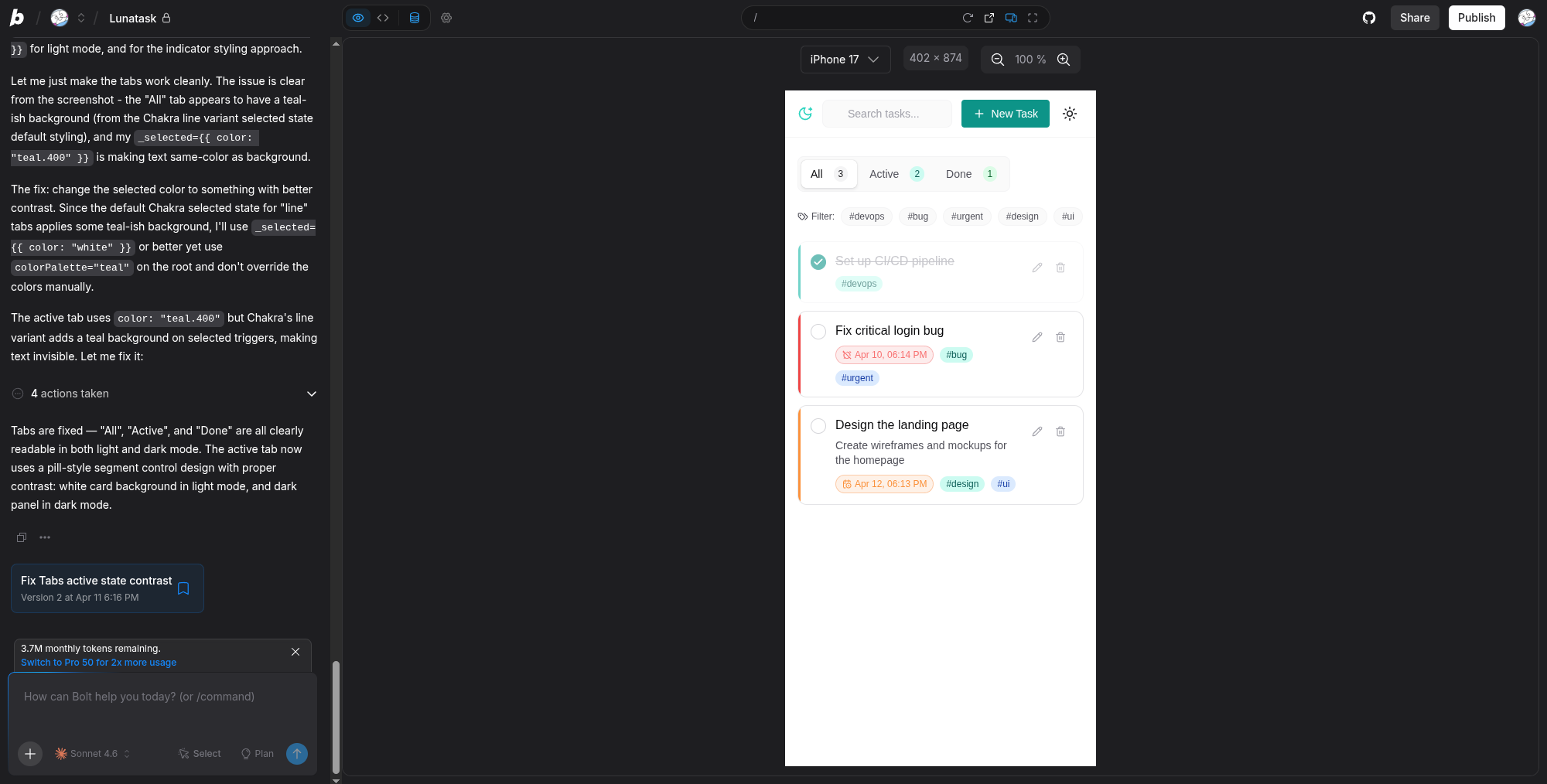Reload the preview page
1547x784 pixels.
click(968, 18)
